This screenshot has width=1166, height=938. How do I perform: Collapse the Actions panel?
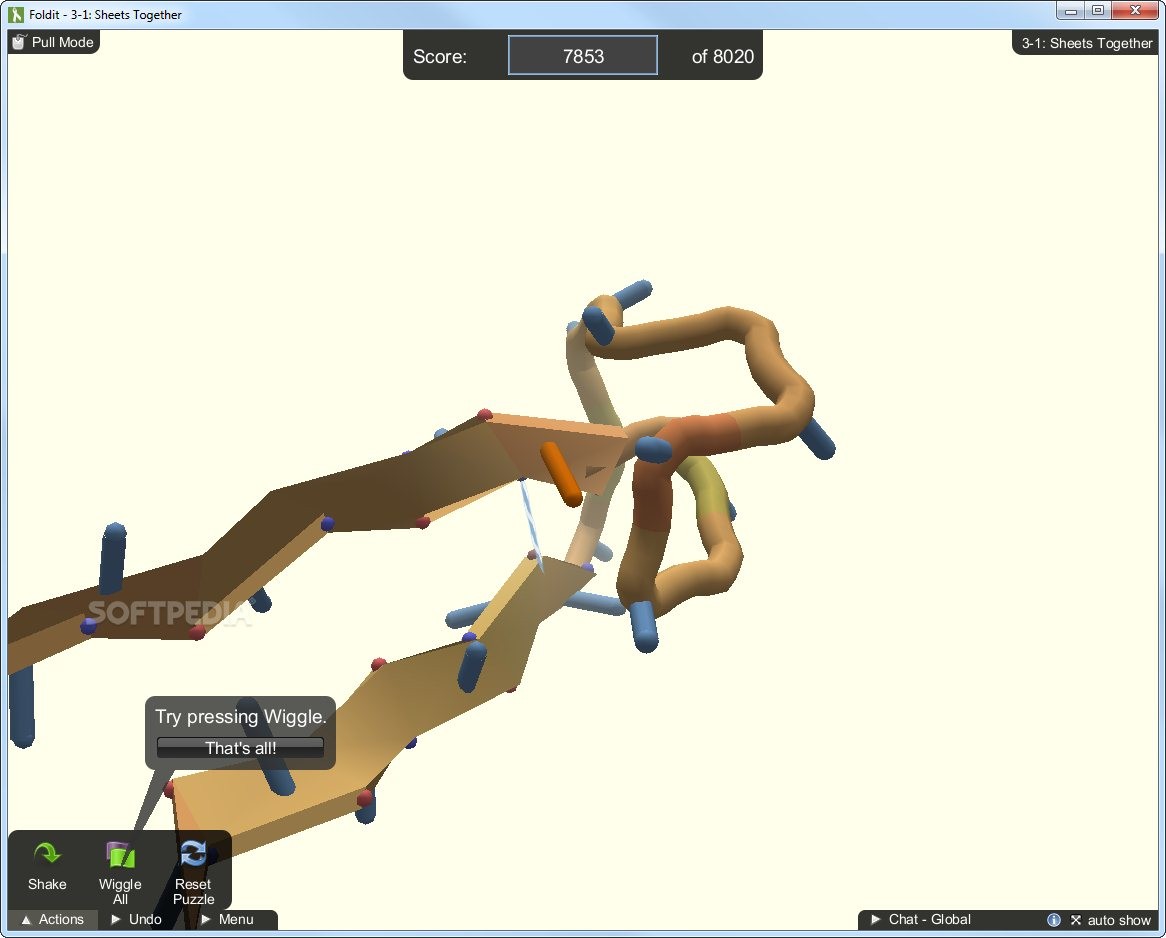point(52,919)
